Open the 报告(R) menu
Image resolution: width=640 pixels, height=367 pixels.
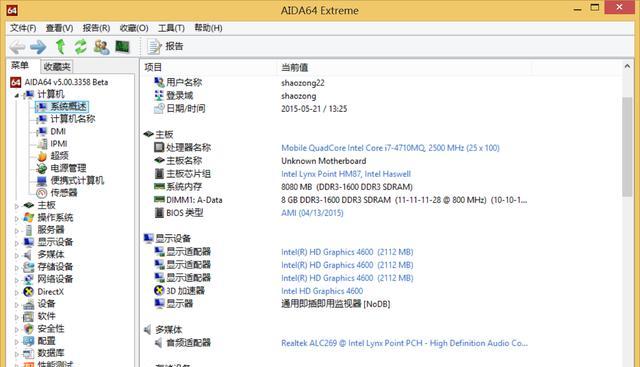point(96,28)
